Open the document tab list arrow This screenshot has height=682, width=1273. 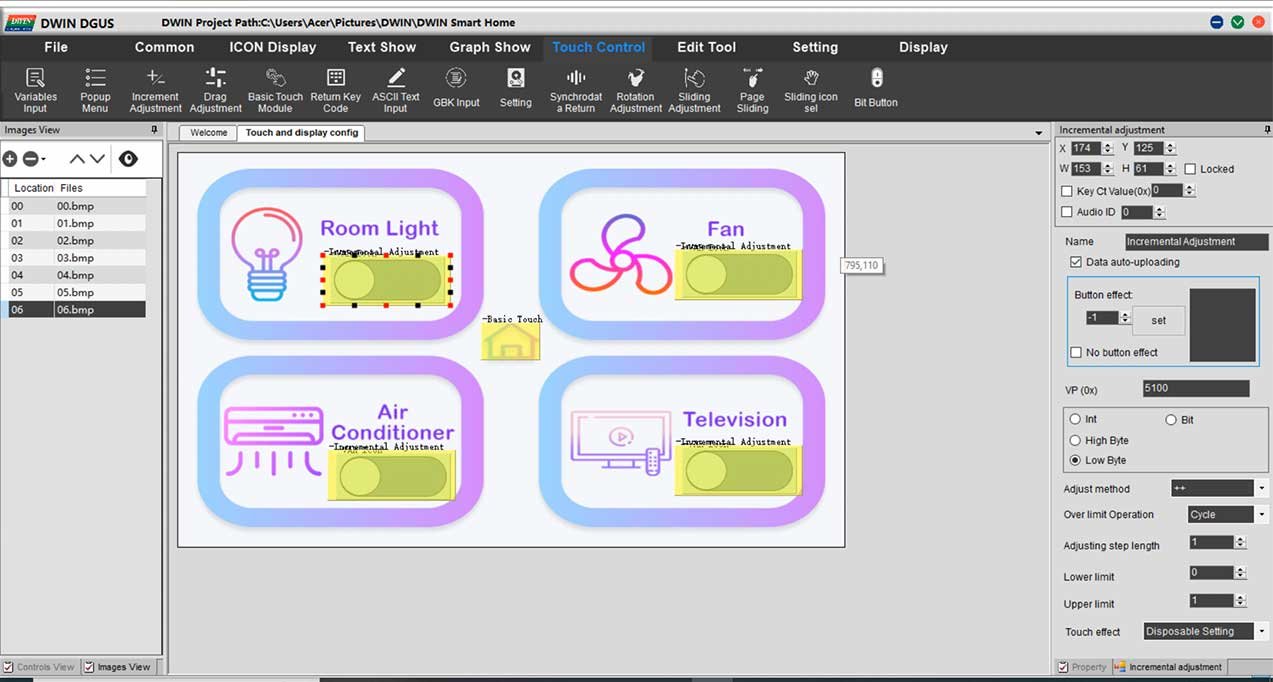tap(1039, 133)
